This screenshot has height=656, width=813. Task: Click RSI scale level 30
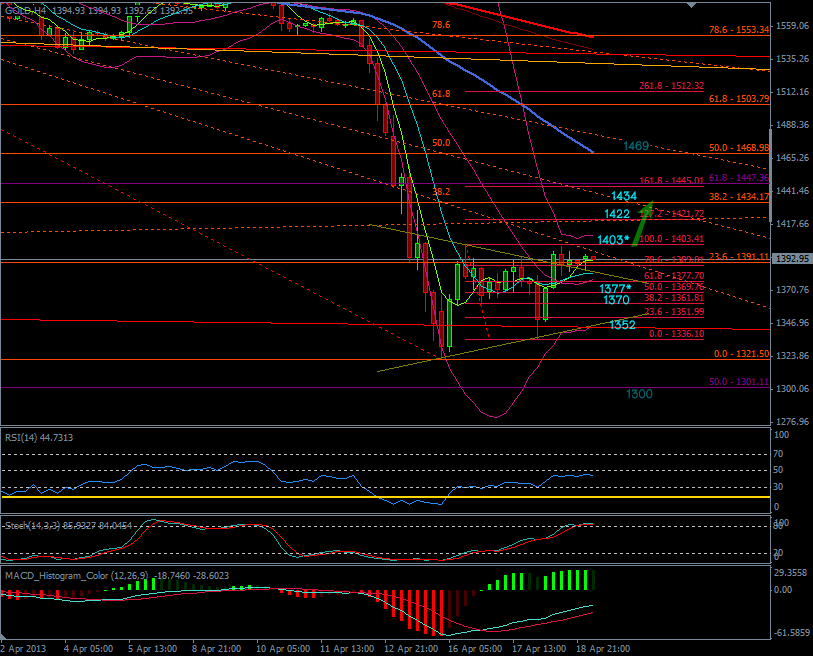coord(778,486)
